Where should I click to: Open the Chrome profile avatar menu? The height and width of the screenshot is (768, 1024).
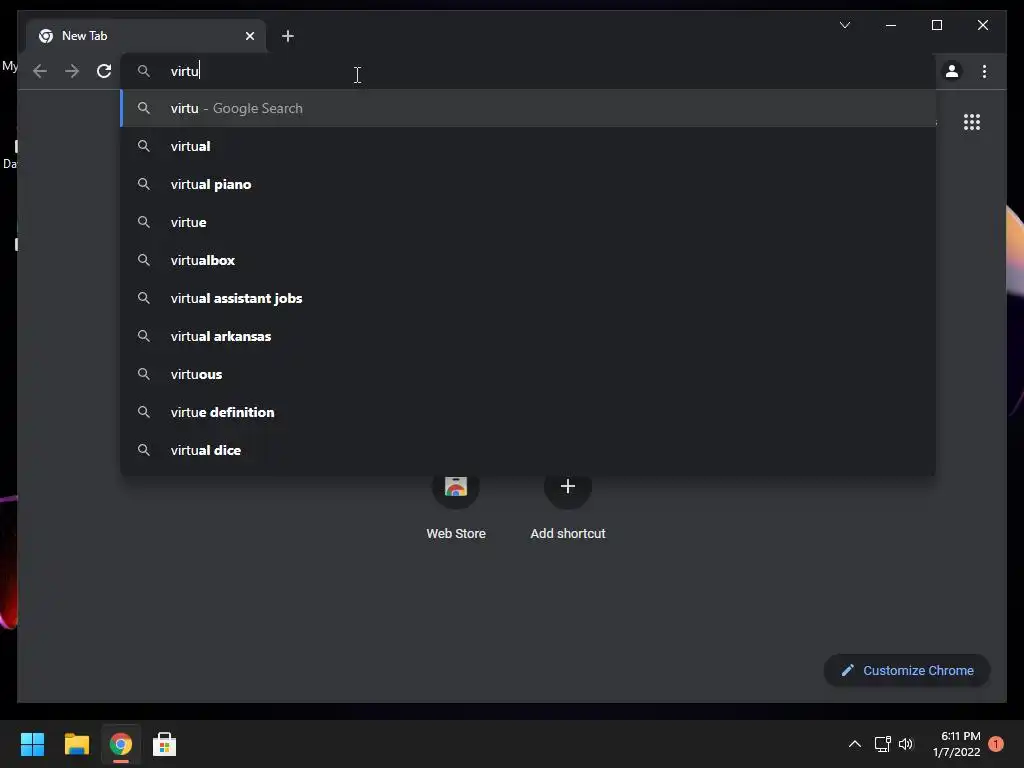(x=952, y=71)
